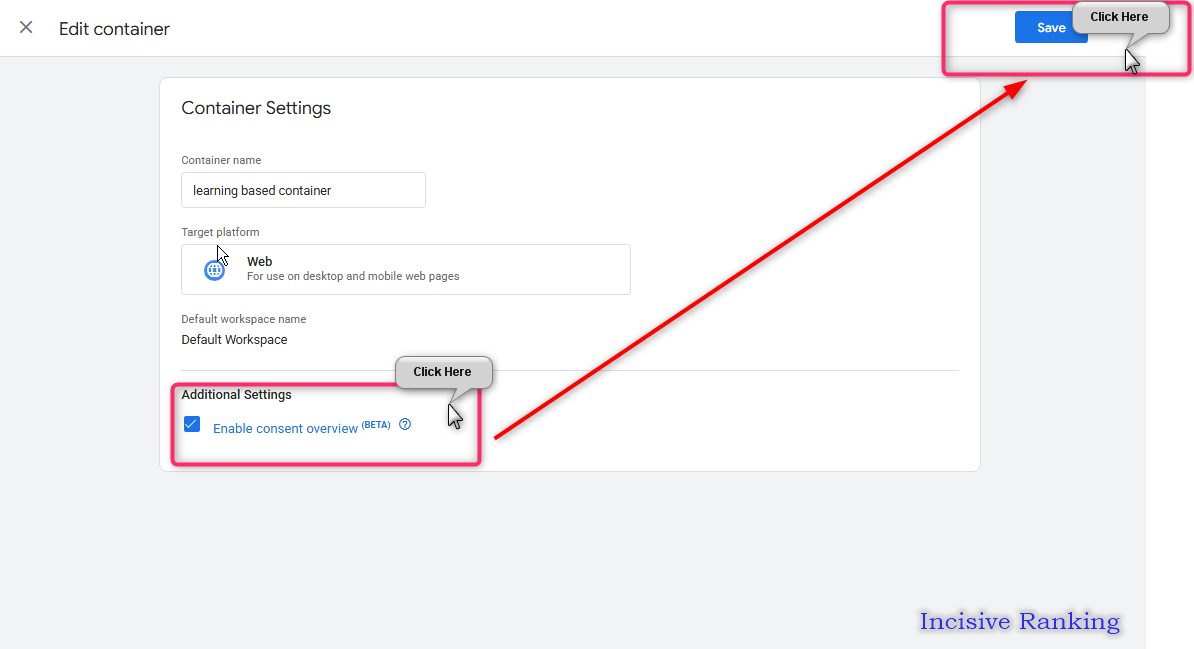Click the Additional Settings heading
The height and width of the screenshot is (649, 1194).
236,395
